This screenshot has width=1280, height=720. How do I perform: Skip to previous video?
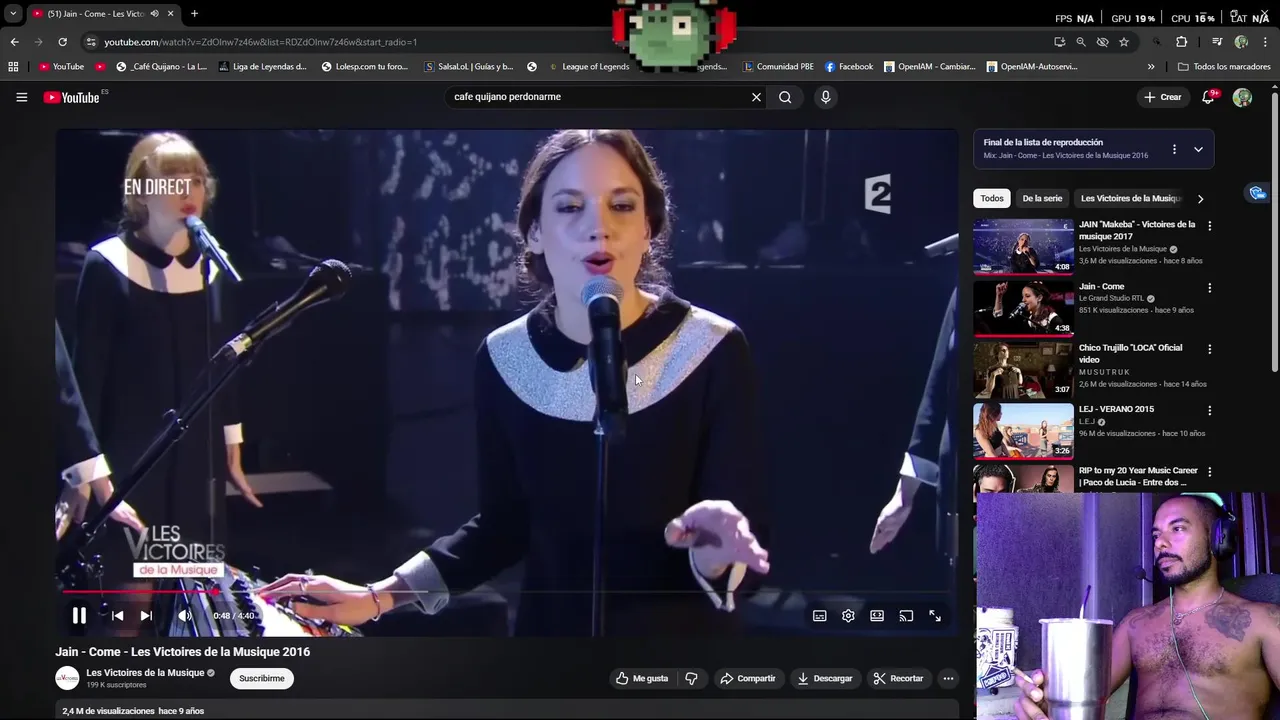point(117,616)
